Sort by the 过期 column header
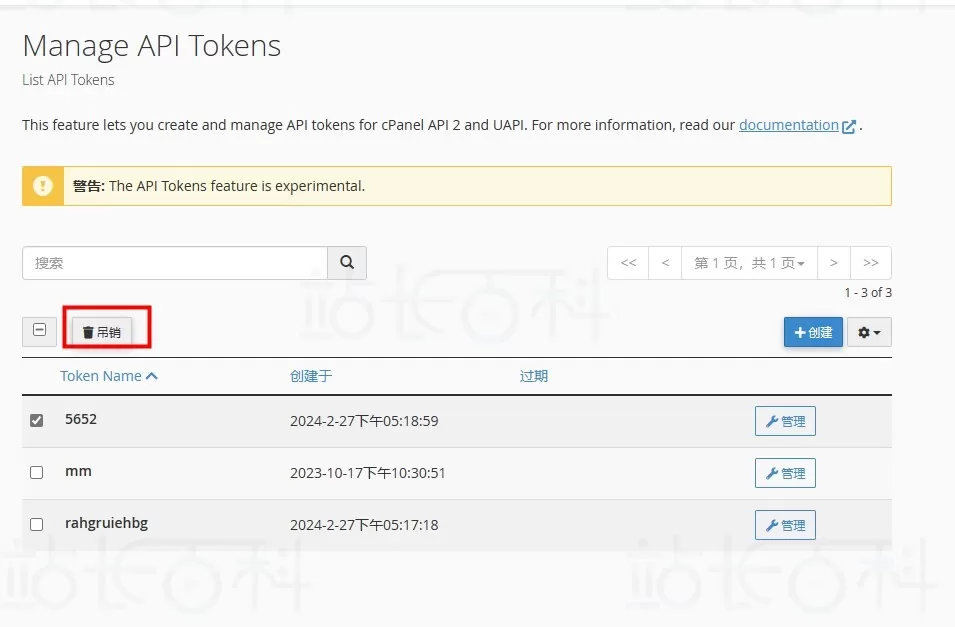955x627 pixels. tap(533, 376)
